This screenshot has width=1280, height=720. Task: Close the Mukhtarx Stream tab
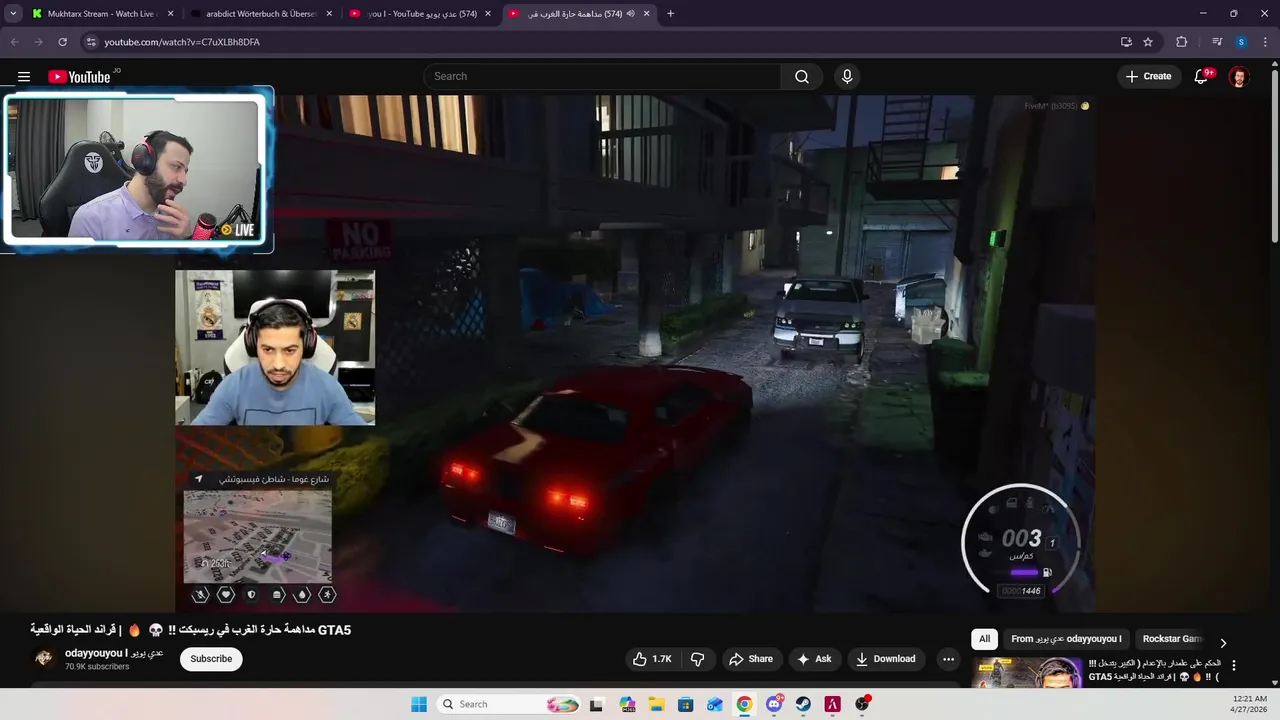[x=170, y=14]
